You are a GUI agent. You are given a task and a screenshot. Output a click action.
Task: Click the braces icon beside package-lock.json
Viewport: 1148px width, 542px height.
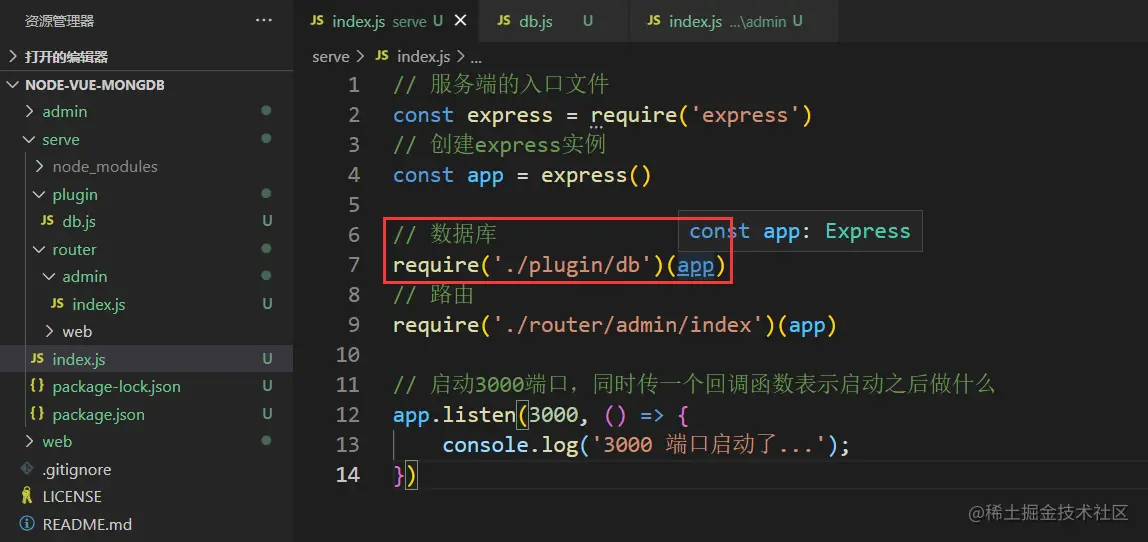37,385
